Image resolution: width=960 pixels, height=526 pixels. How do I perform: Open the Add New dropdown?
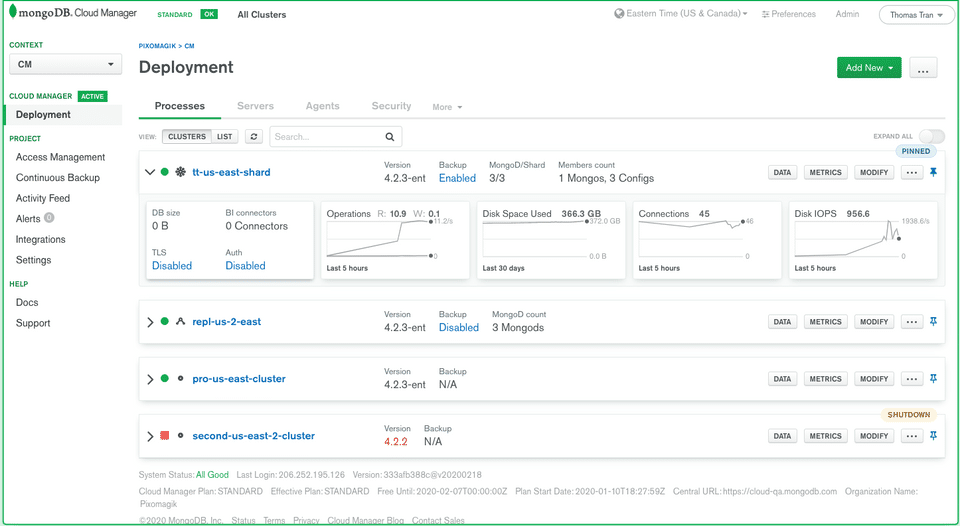pyautogui.click(x=869, y=68)
